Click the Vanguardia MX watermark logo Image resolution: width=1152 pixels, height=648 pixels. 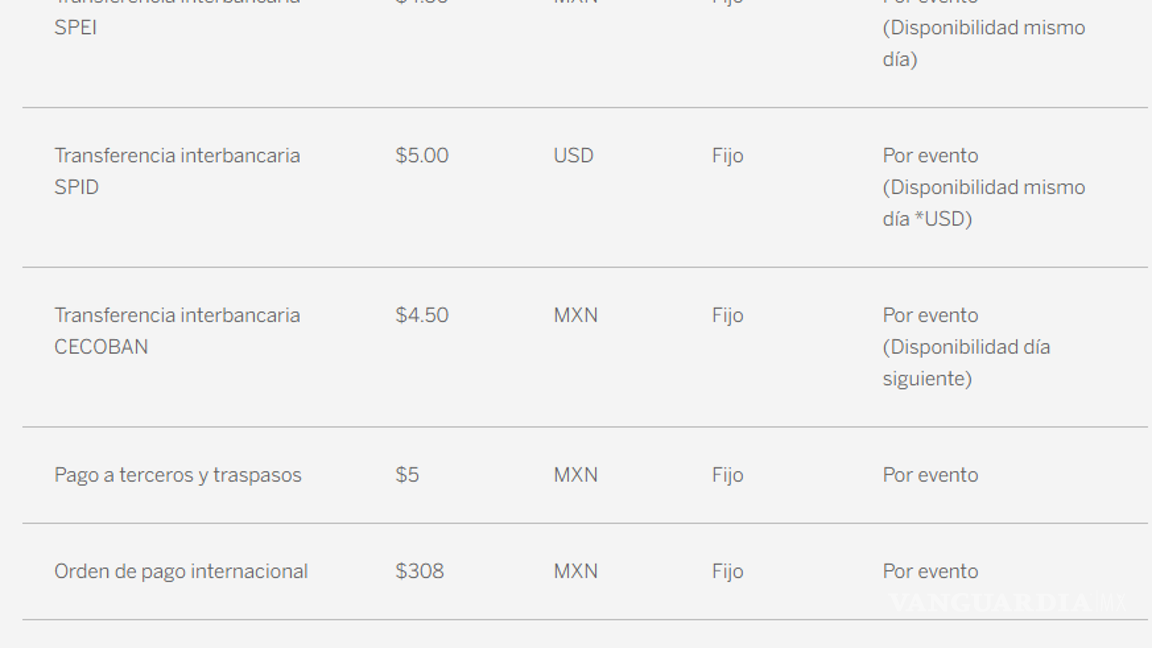pyautogui.click(x=1006, y=603)
